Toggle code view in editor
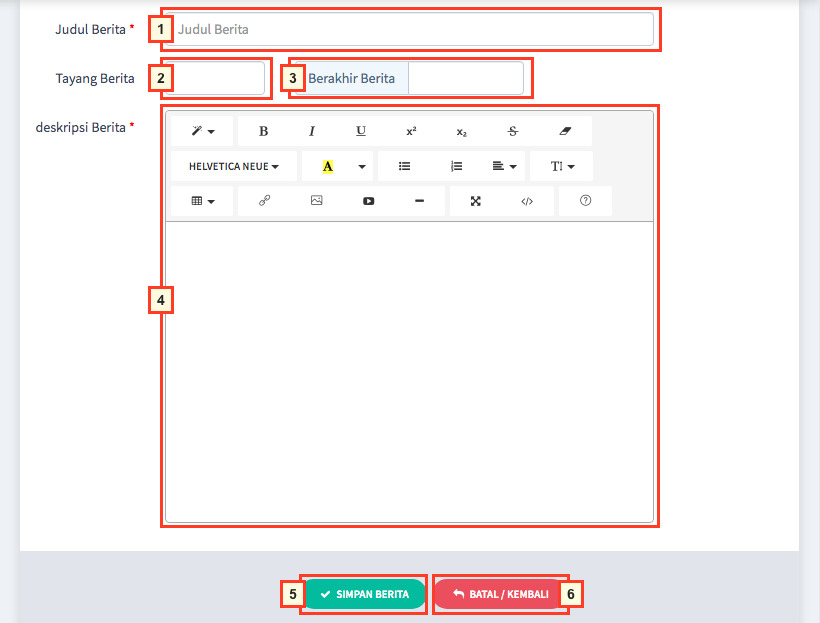The image size is (820, 623). 527,201
